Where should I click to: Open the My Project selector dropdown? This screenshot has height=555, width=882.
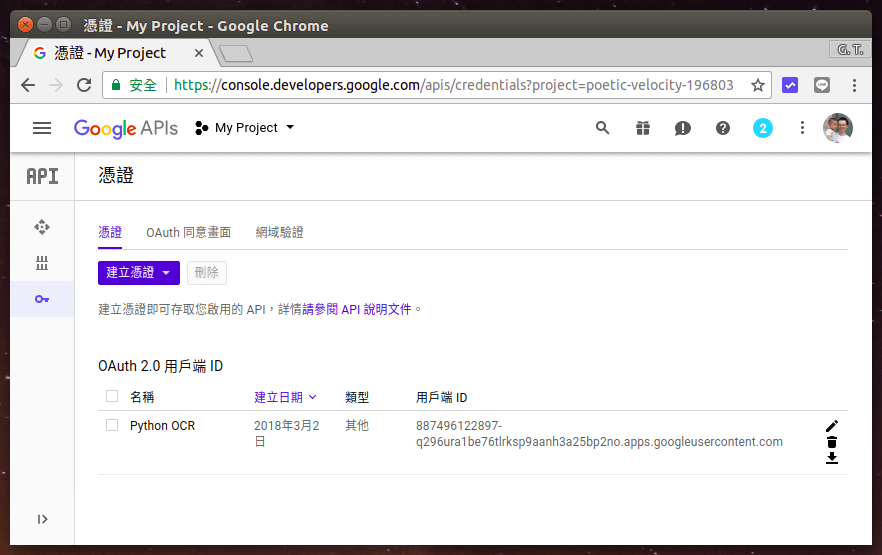[244, 128]
